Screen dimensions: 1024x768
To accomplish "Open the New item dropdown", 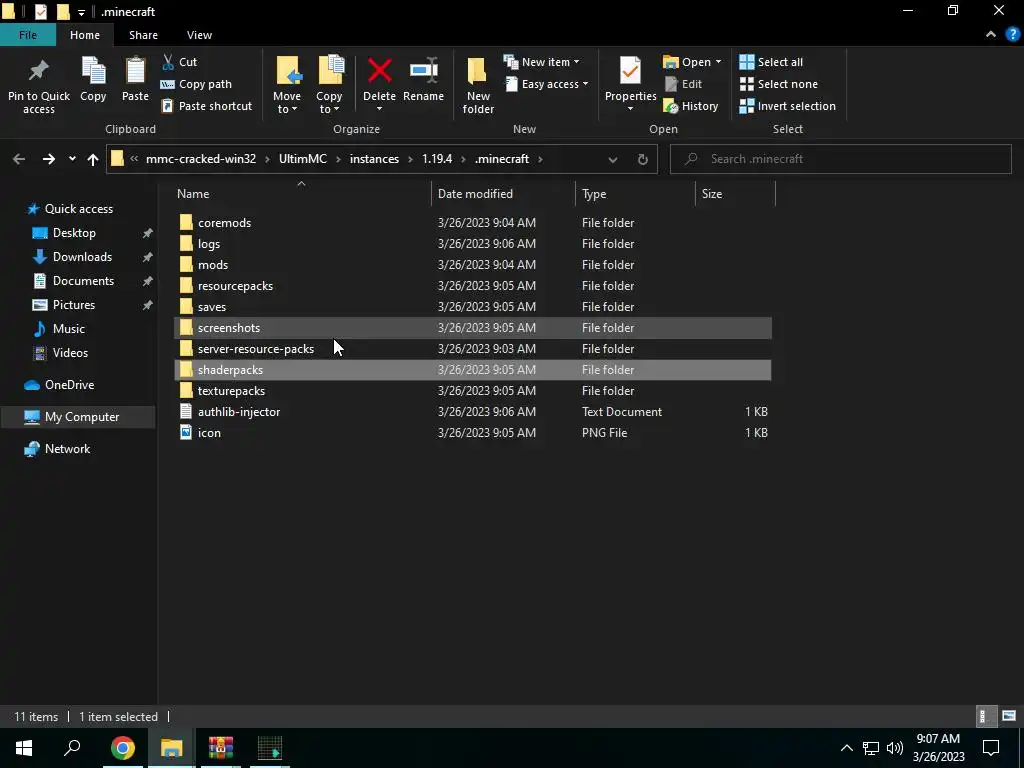I will pyautogui.click(x=542, y=62).
